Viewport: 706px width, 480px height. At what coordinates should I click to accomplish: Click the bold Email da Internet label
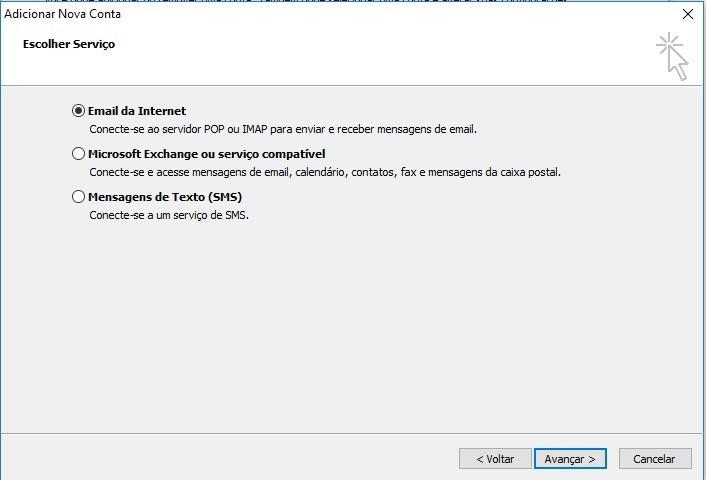pos(137,111)
